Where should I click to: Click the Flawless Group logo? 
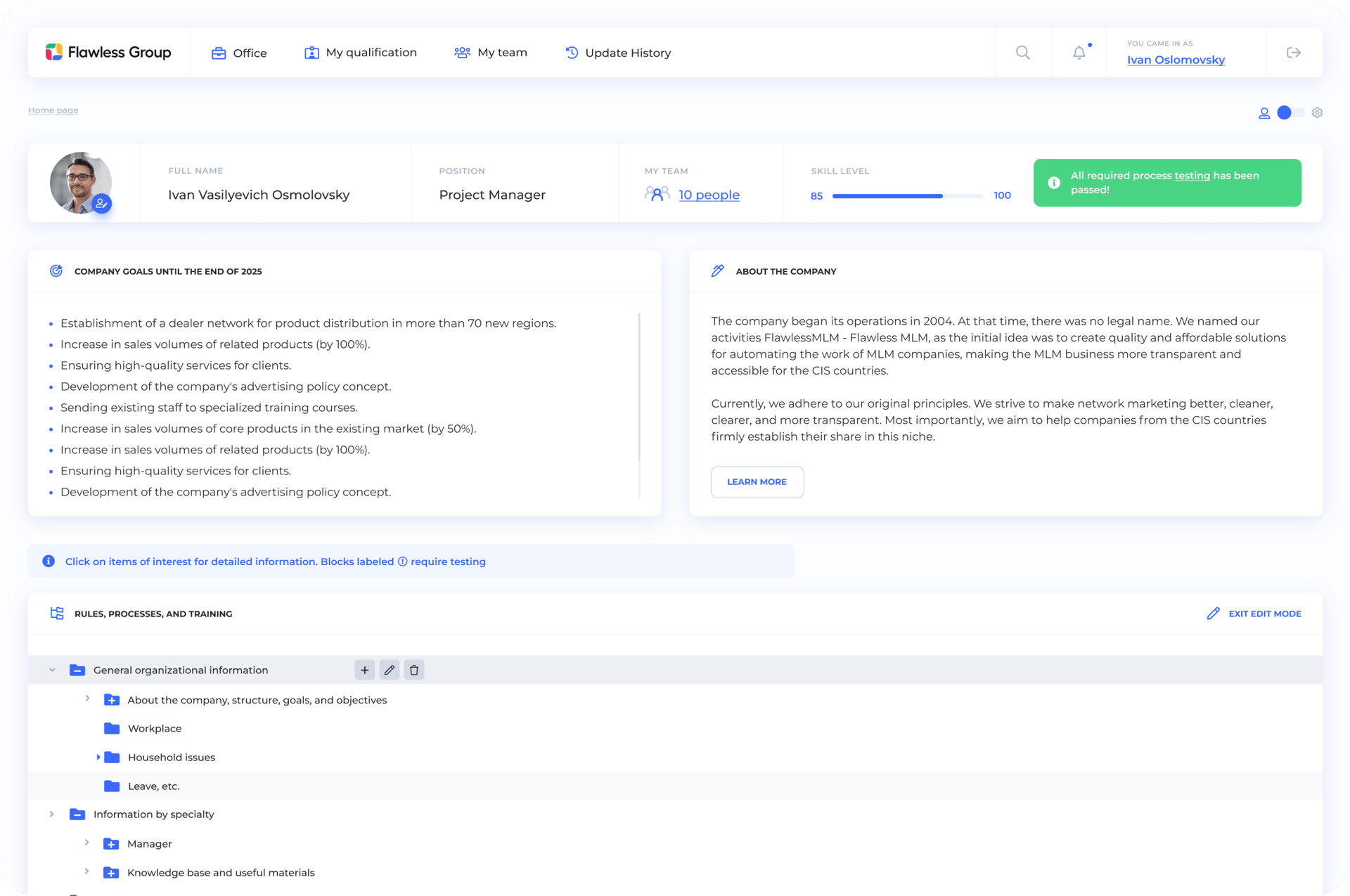(x=108, y=52)
